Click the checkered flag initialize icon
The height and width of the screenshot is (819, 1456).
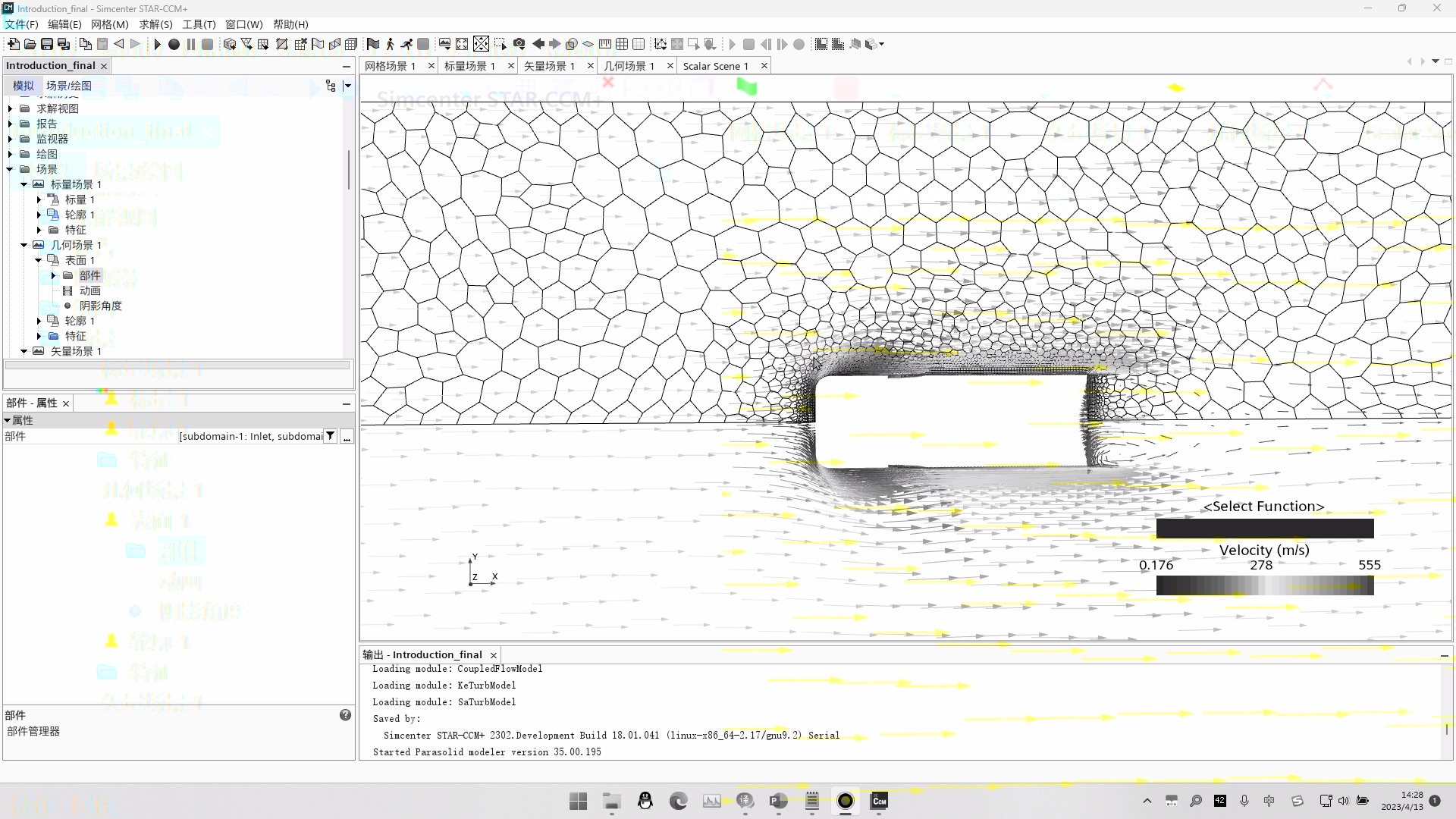coord(372,44)
